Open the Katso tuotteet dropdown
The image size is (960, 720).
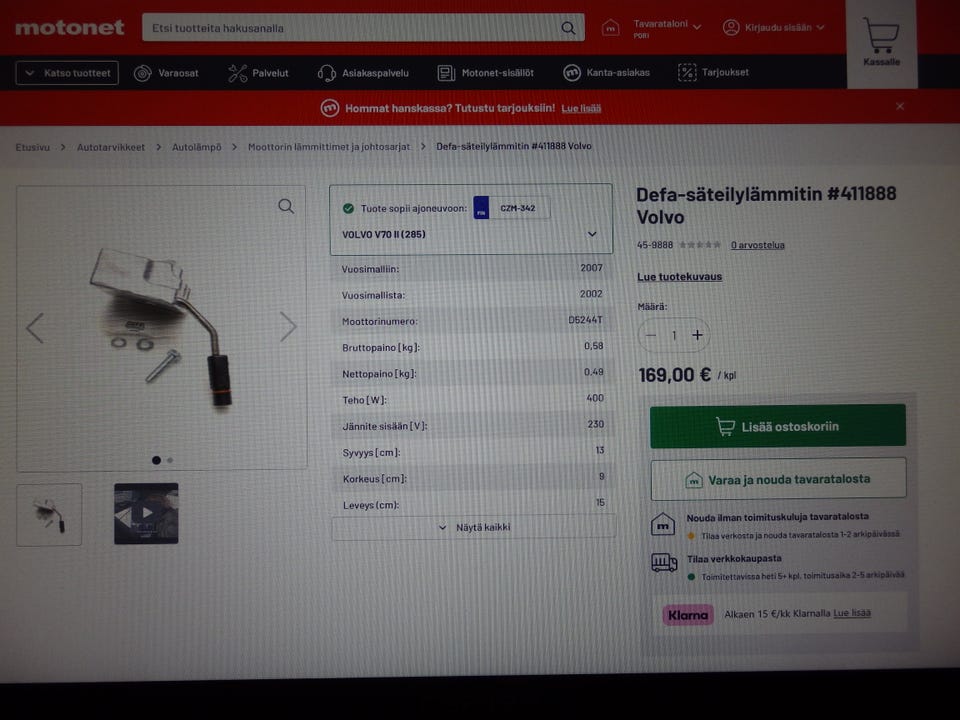pyautogui.click(x=67, y=73)
